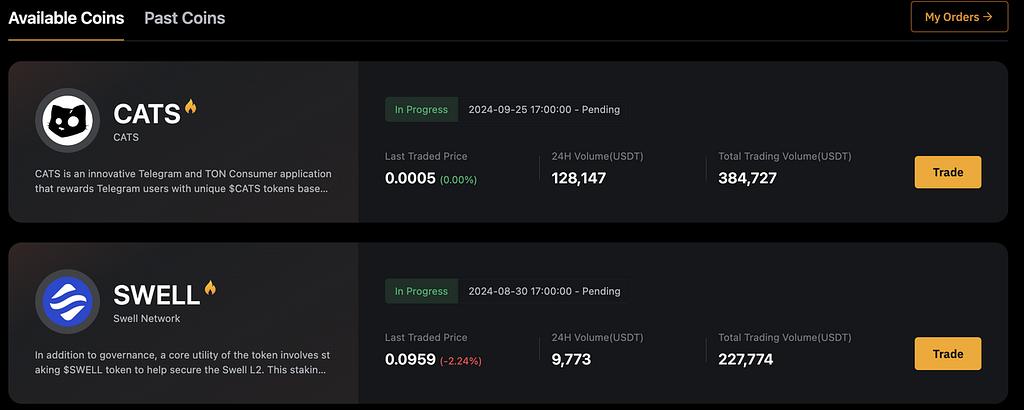Open My Orders page
Image resolution: width=1024 pixels, height=410 pixels.
tap(958, 17)
